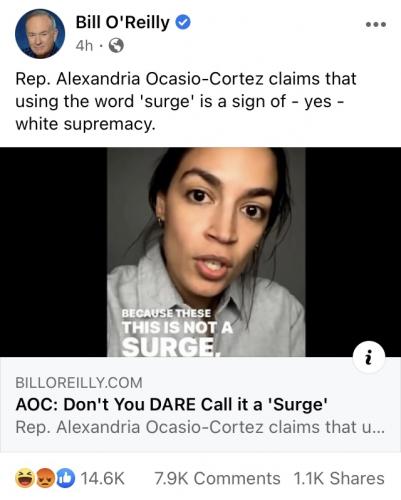The image size is (401, 500).
Task: Open the three-dots post options menu
Action: coord(376,24)
